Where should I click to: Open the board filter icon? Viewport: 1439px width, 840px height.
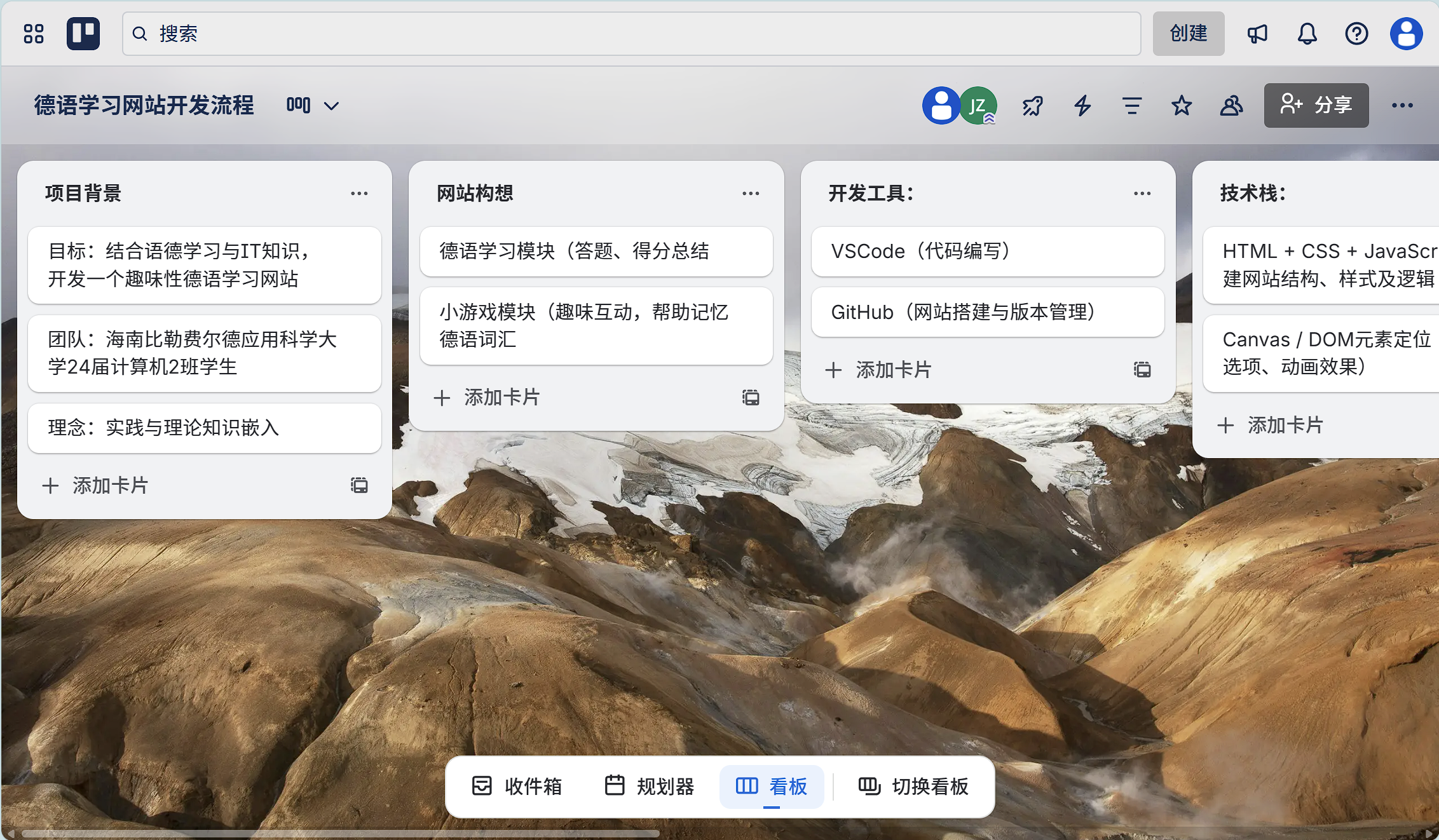[x=1132, y=105]
